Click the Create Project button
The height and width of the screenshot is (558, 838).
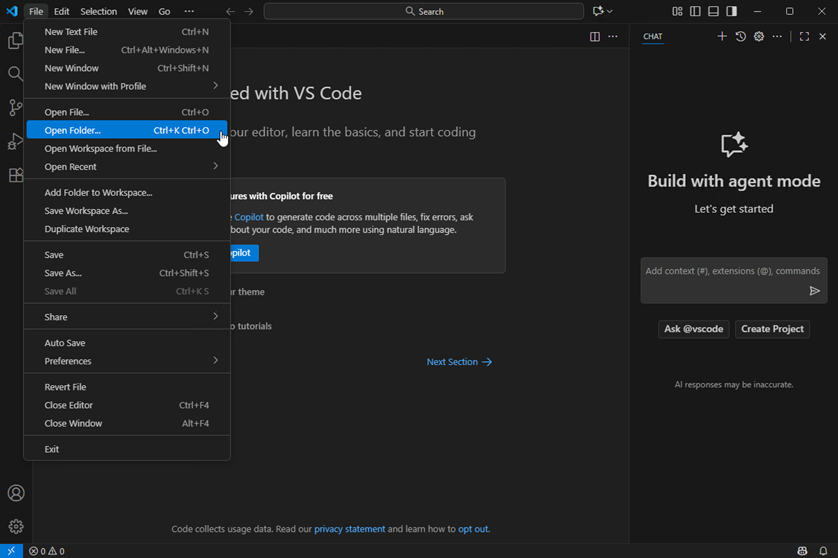tap(772, 329)
